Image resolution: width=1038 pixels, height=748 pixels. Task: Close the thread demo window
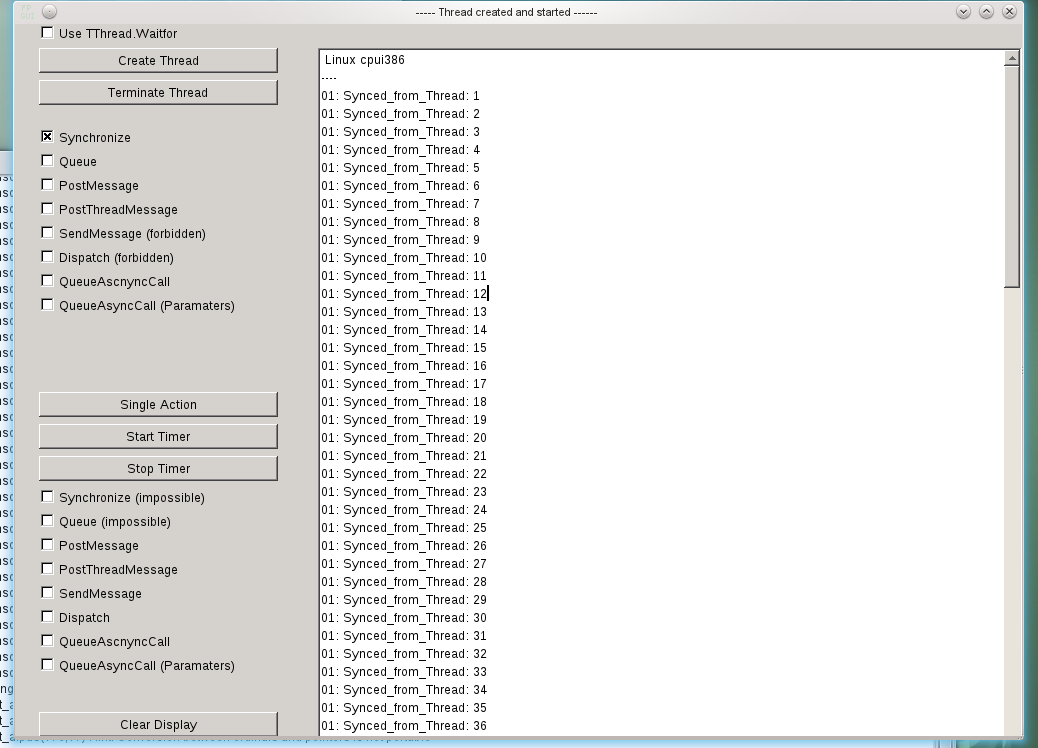click(x=1010, y=12)
